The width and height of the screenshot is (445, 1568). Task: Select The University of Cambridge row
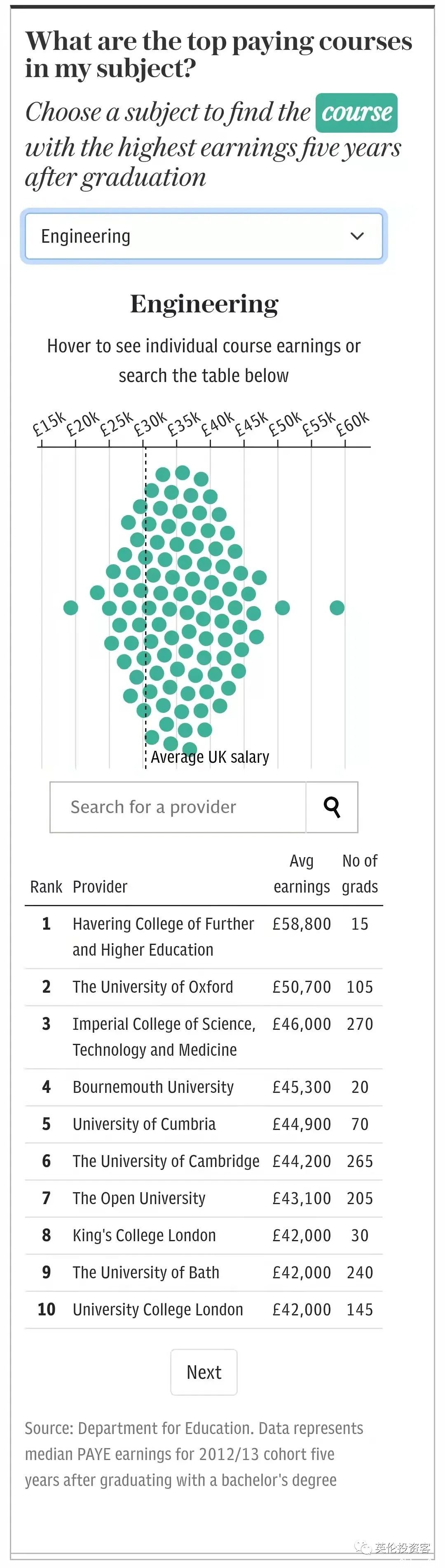click(x=166, y=1161)
